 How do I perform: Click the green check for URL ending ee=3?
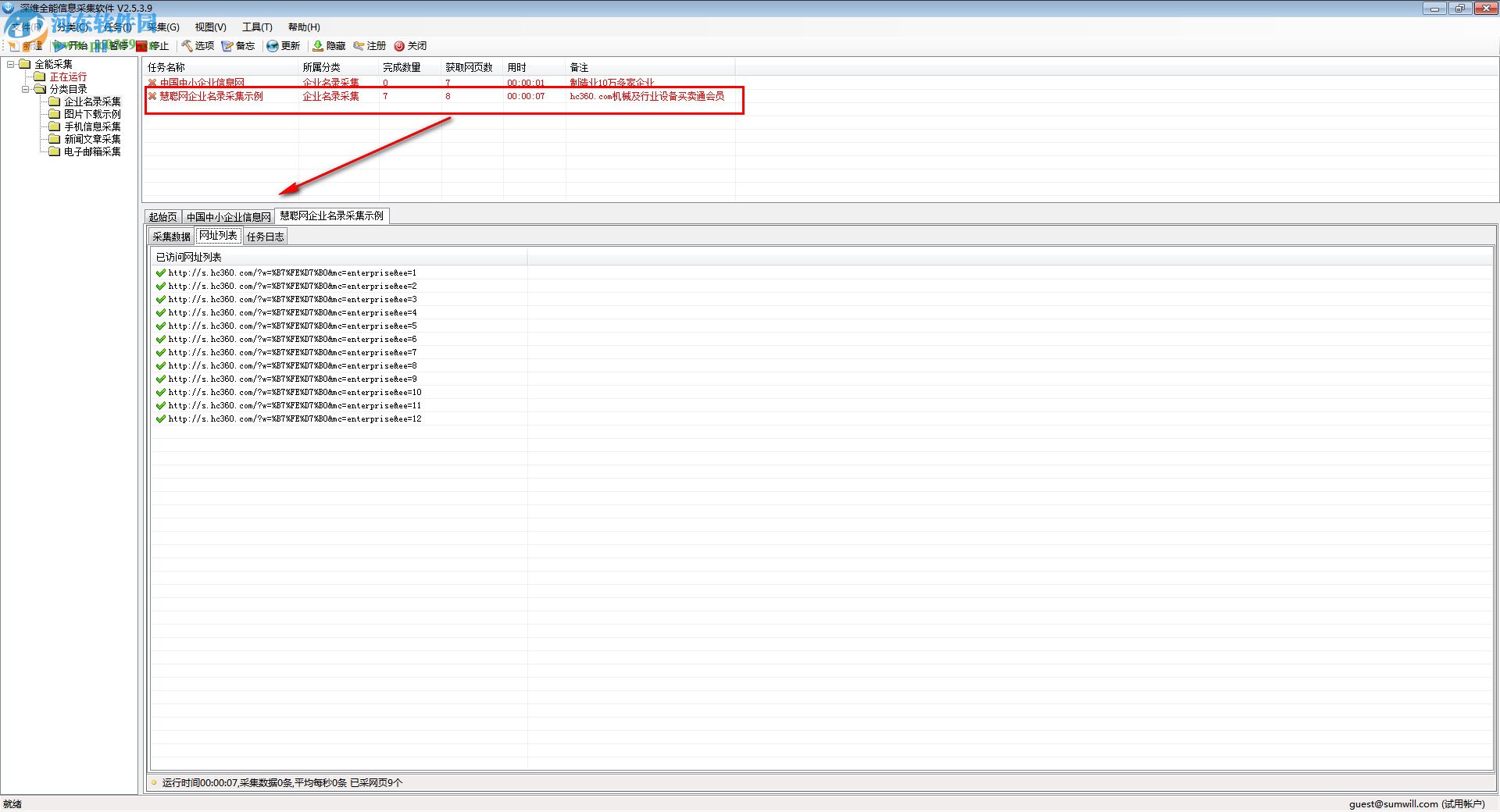161,300
